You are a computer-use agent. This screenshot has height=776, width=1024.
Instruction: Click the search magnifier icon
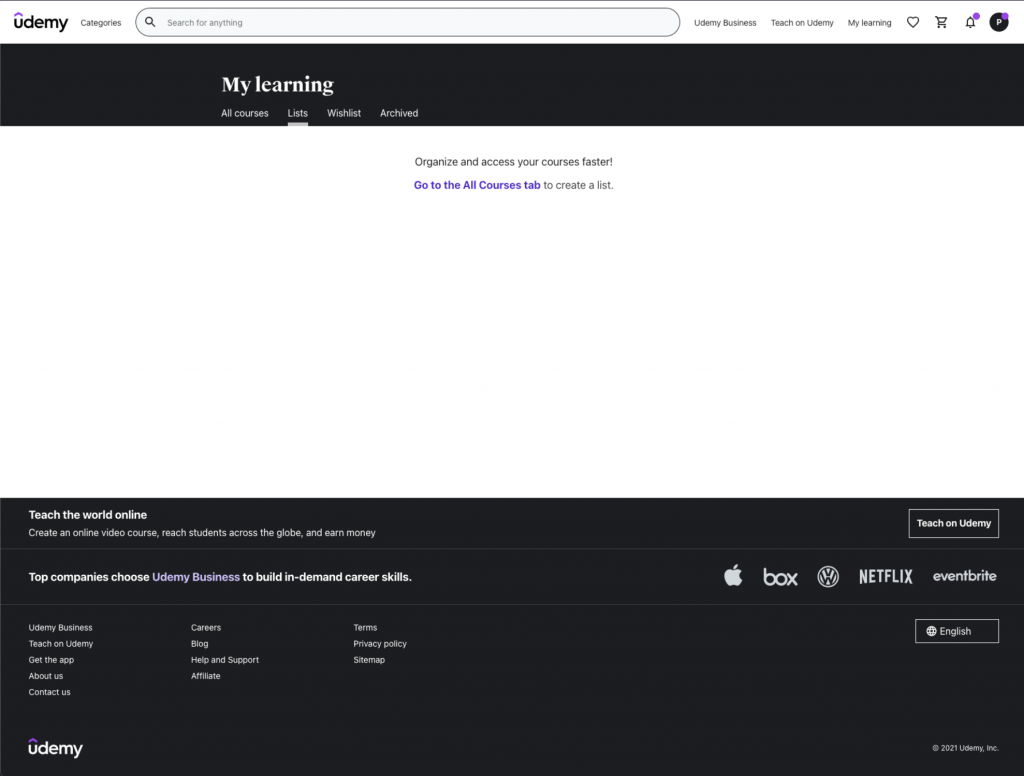tap(150, 22)
